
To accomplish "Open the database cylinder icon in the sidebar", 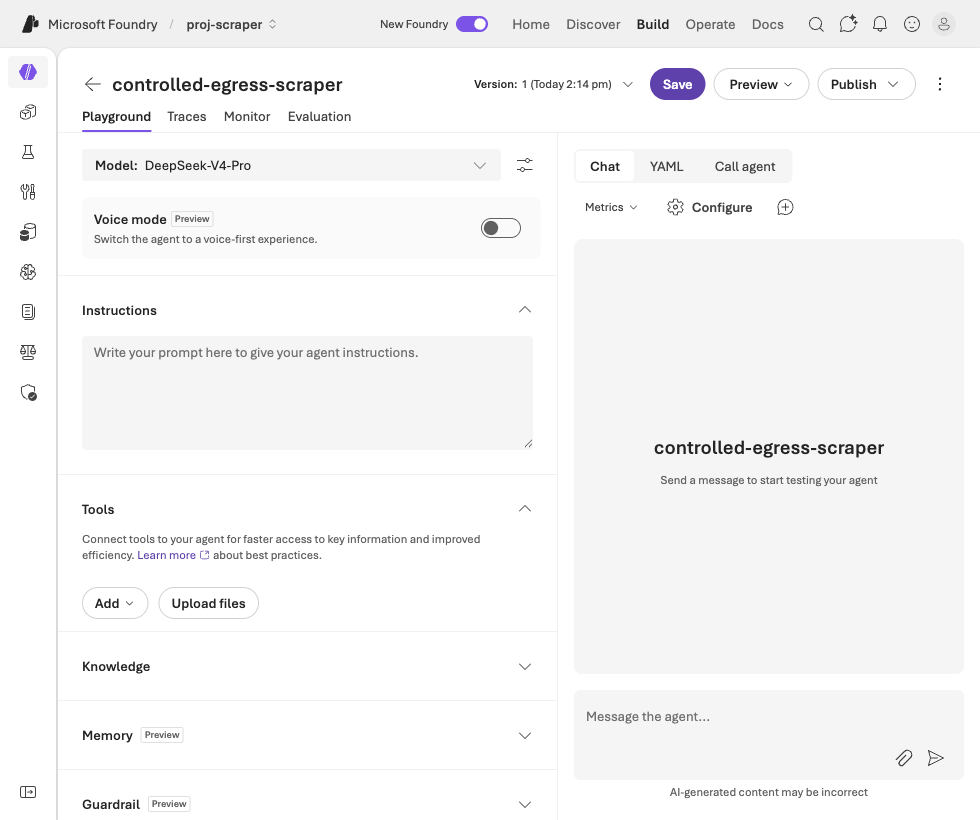I will tap(28, 232).
